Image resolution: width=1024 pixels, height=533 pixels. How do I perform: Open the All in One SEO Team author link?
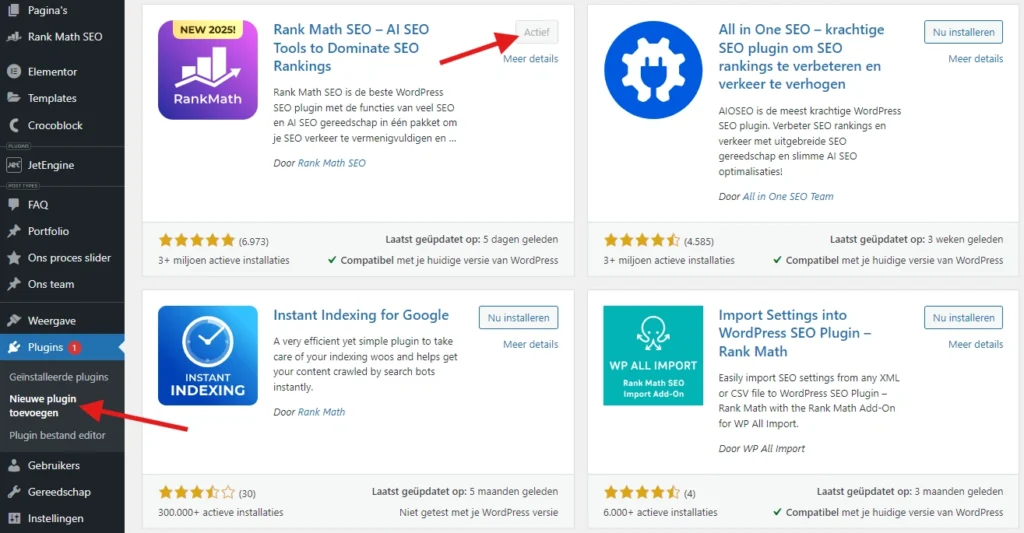[x=788, y=196]
